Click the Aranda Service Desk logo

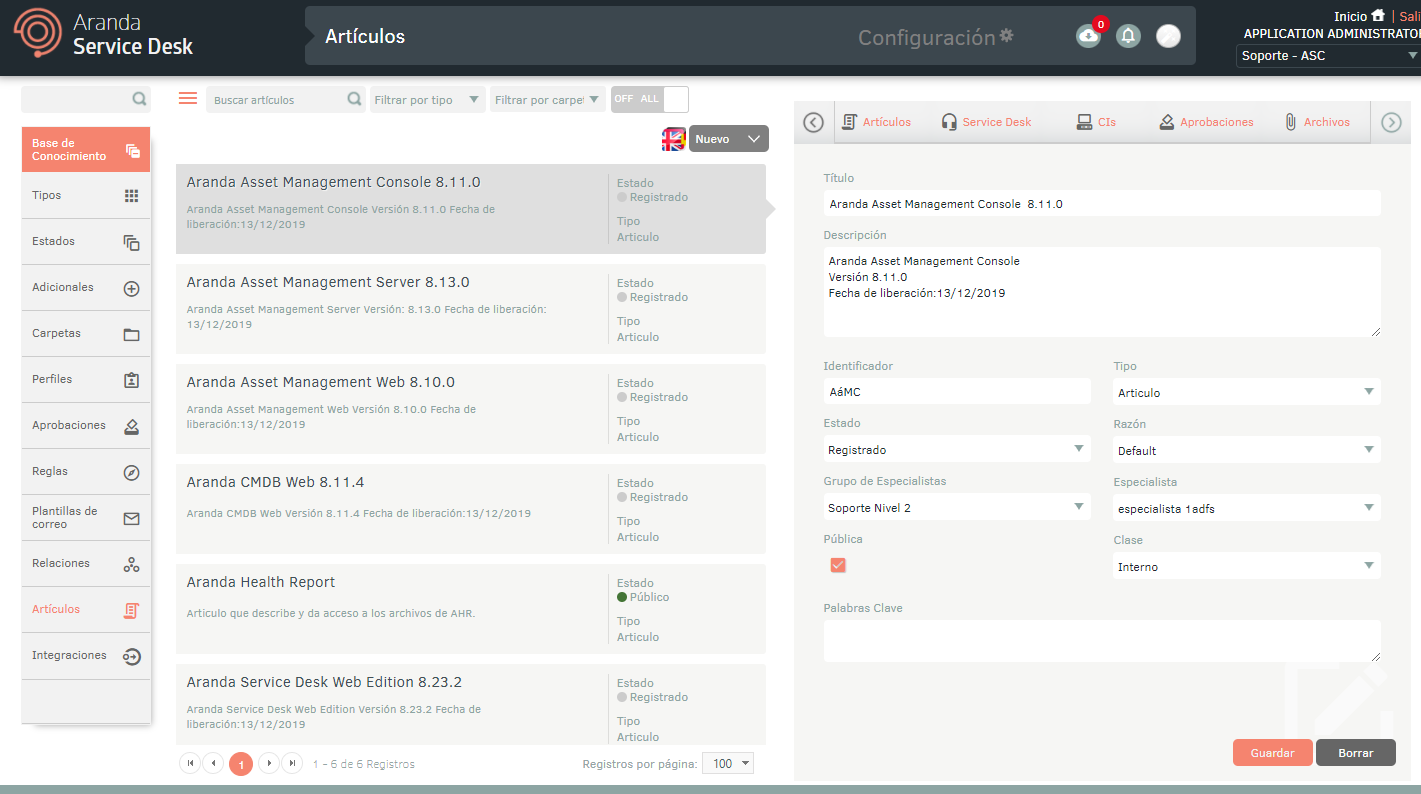point(102,34)
